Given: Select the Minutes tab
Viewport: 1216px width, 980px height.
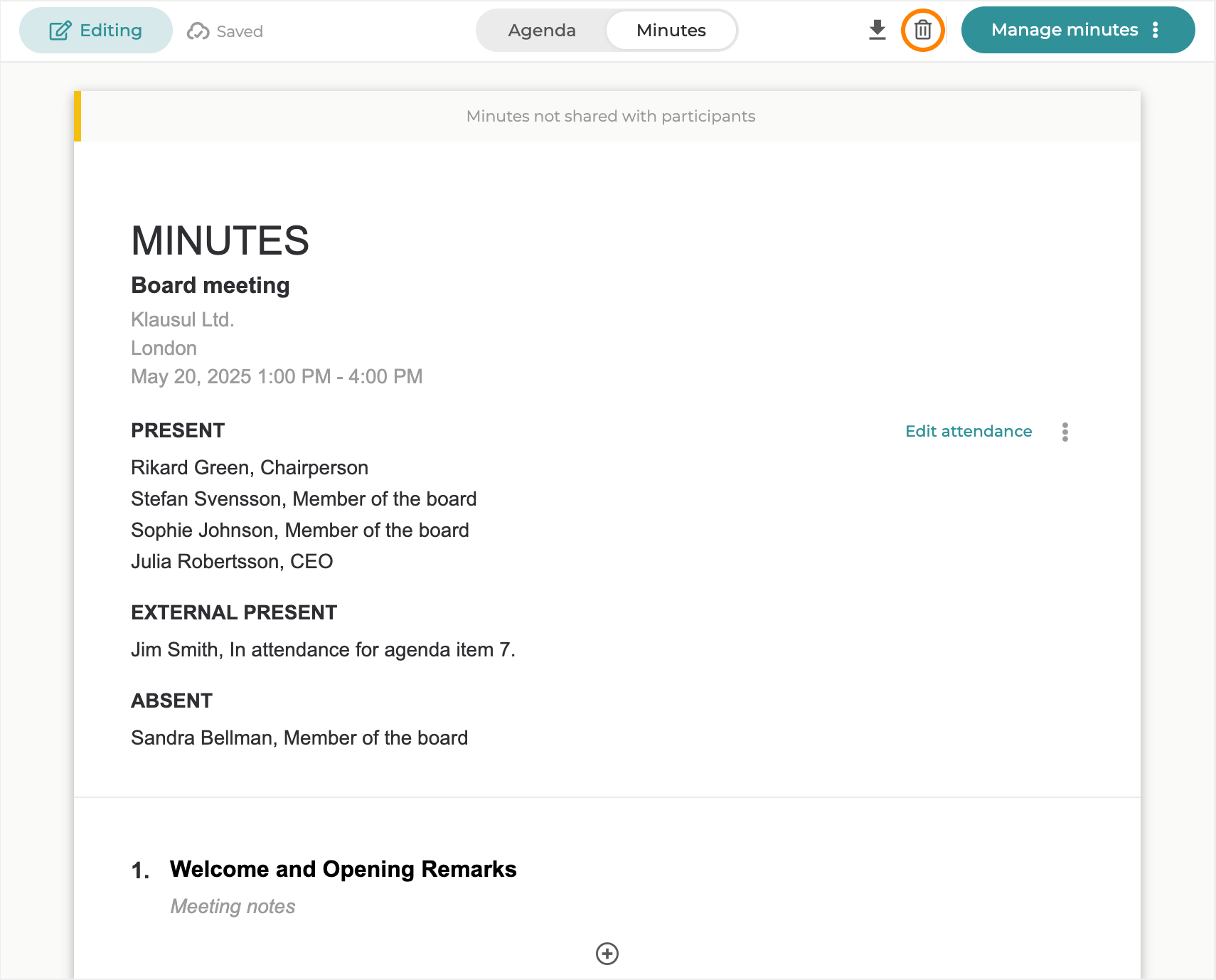Looking at the screenshot, I should click(x=671, y=31).
